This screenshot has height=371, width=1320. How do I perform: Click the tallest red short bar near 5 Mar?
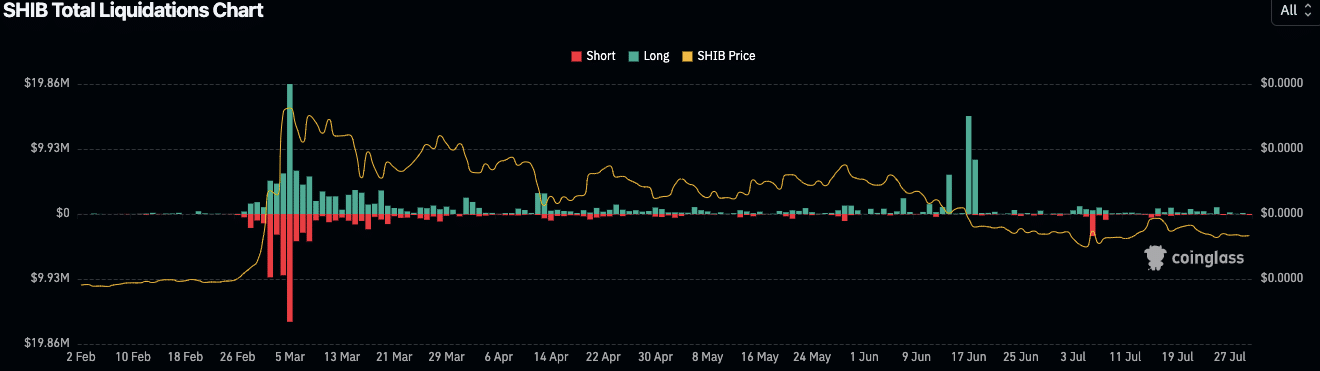tap(290, 267)
